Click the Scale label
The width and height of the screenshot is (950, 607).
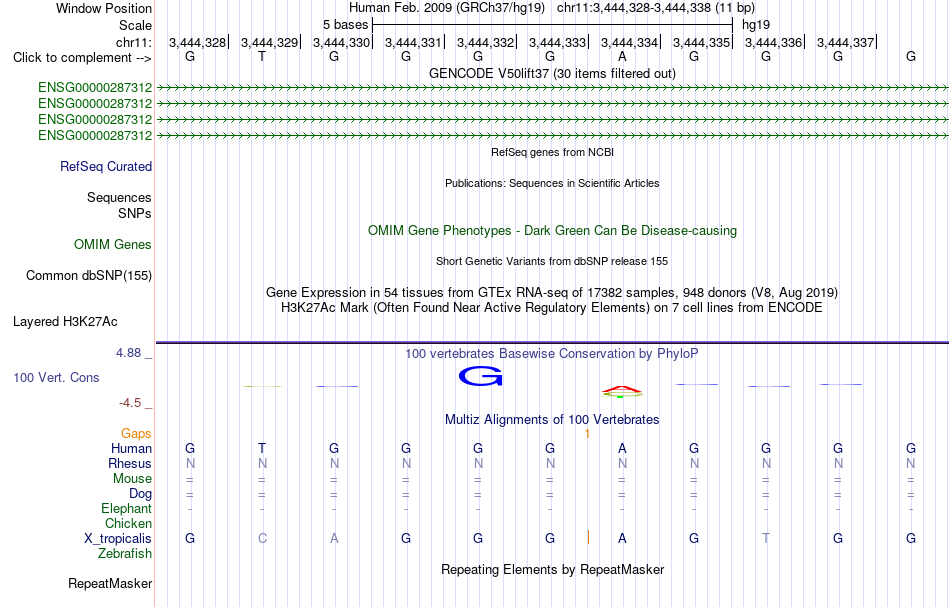(136, 25)
